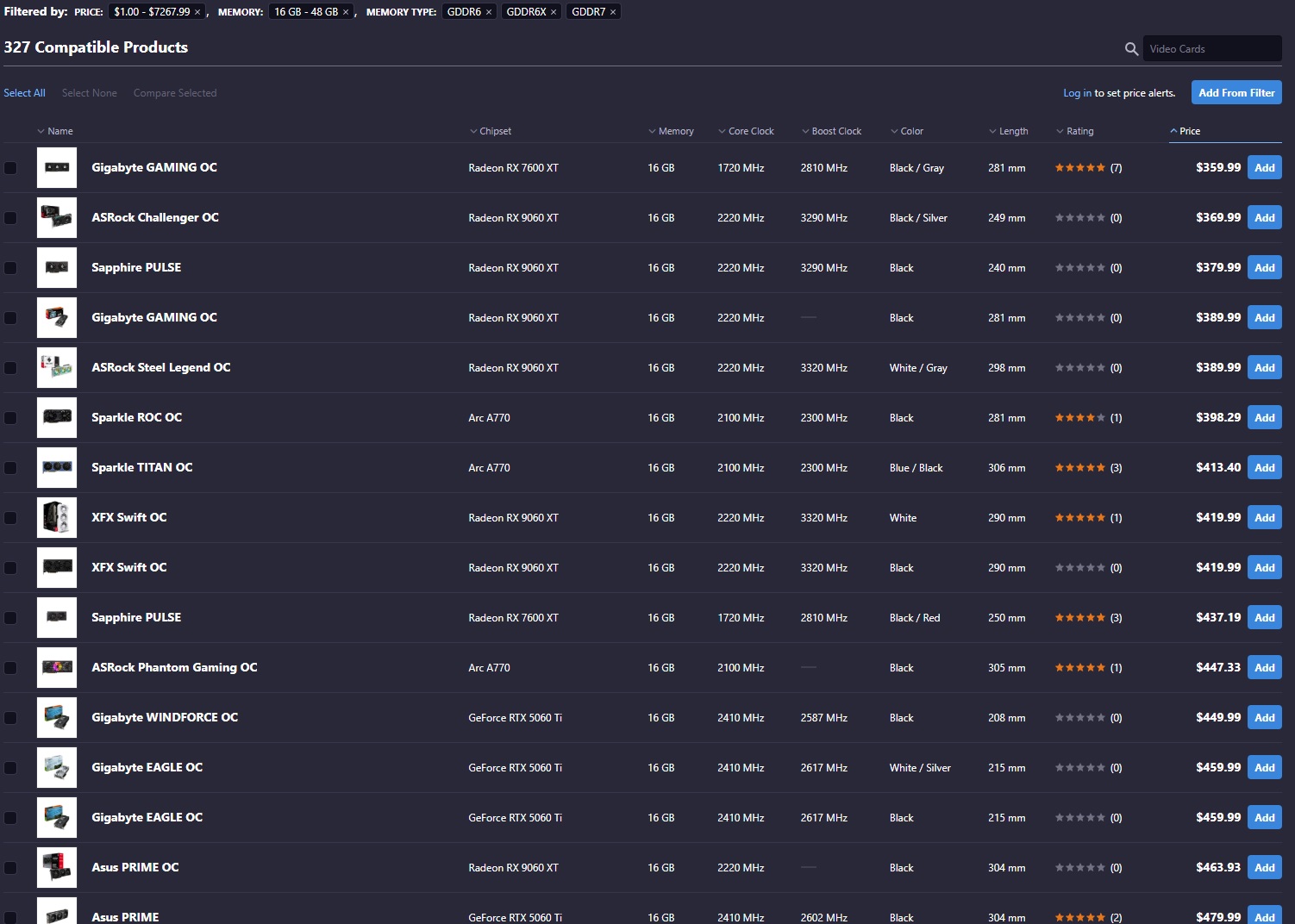
Task: Open the white/silver Gigabyte EAGLE OC name link
Action: click(x=147, y=768)
